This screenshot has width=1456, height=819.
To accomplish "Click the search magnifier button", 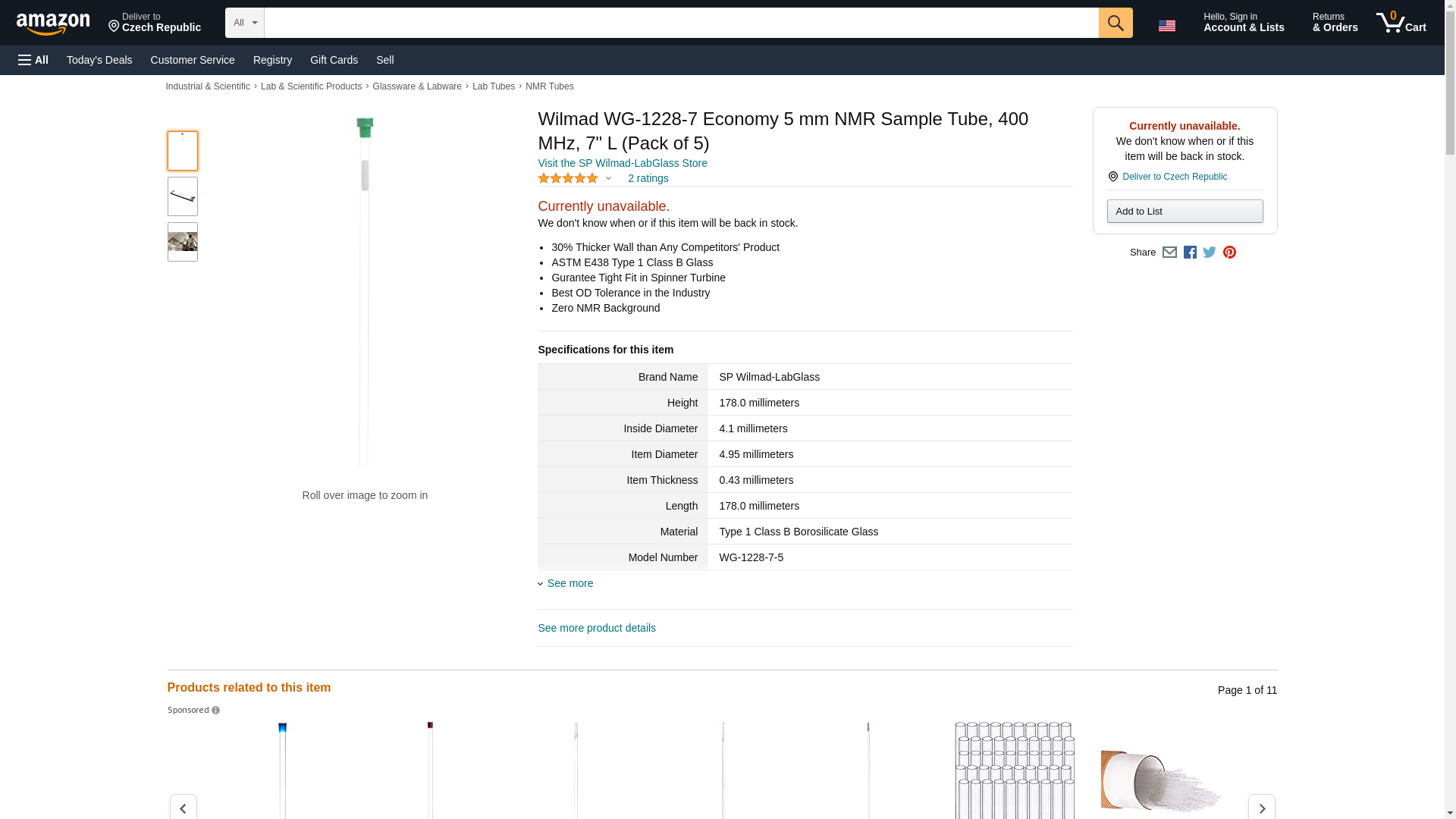I will click(1115, 23).
